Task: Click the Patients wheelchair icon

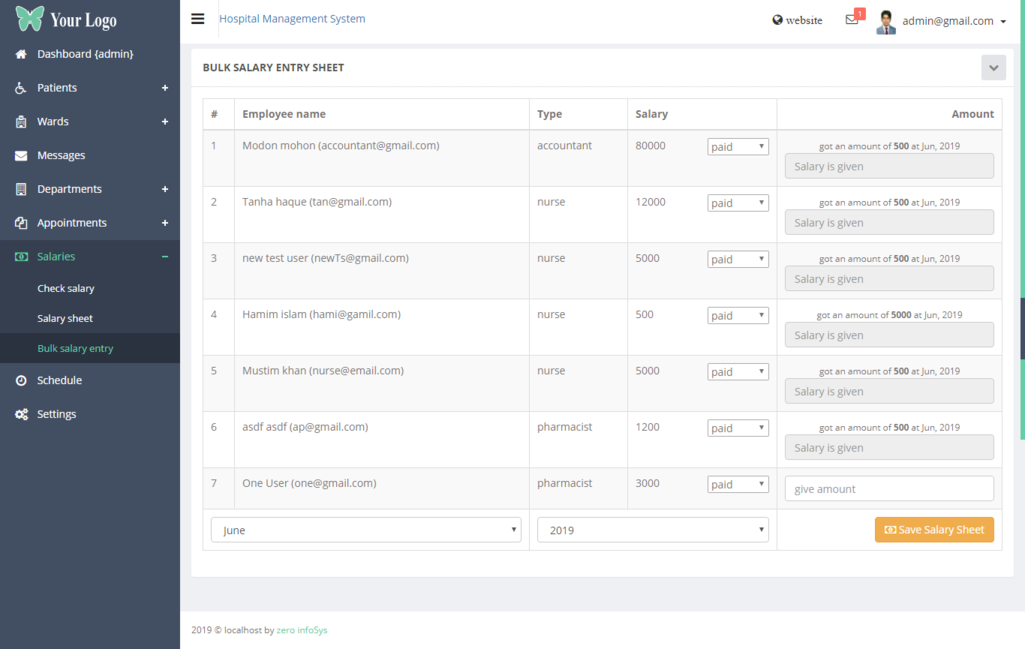Action: click(x=21, y=88)
